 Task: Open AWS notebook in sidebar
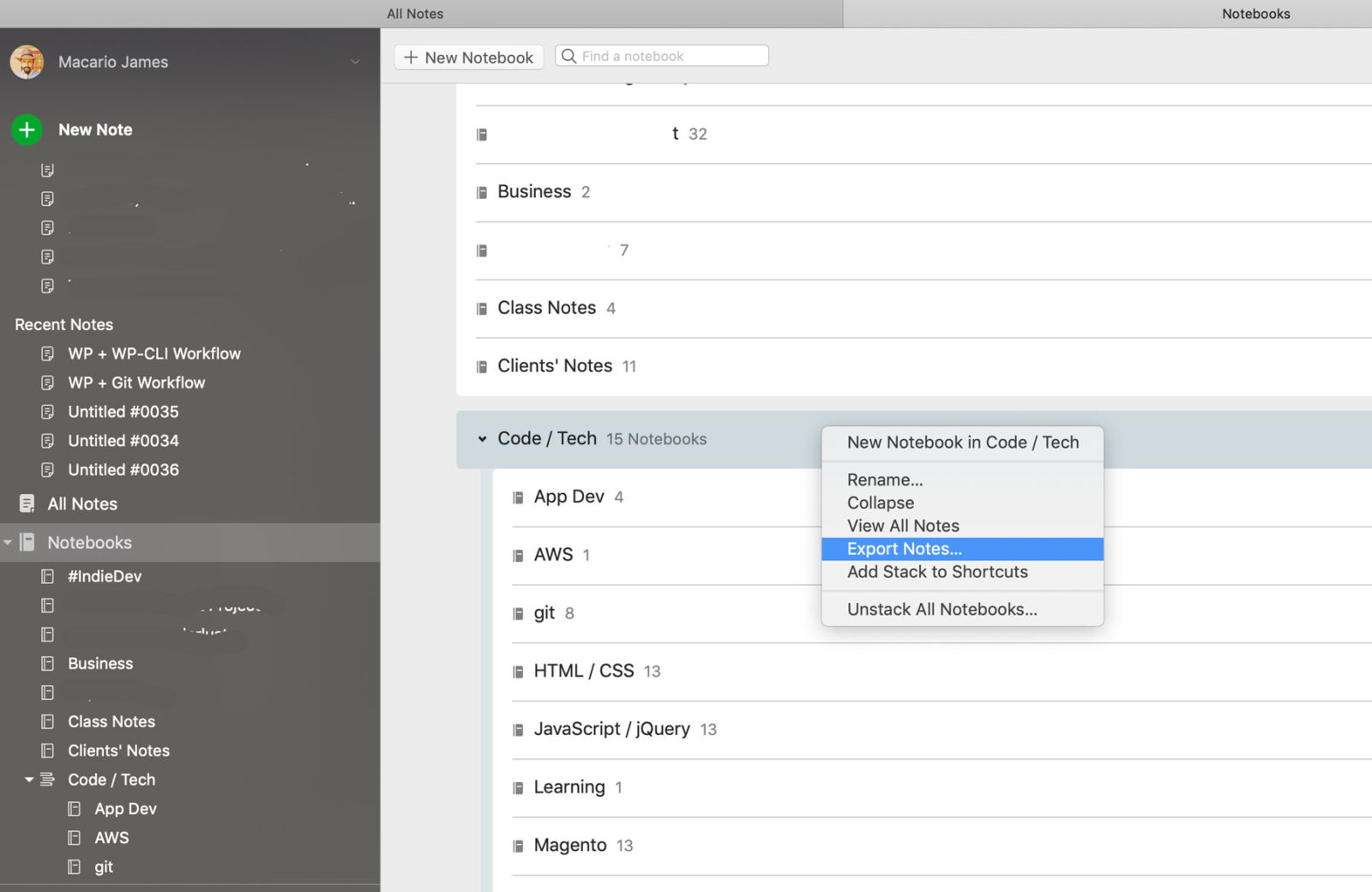tap(111, 838)
